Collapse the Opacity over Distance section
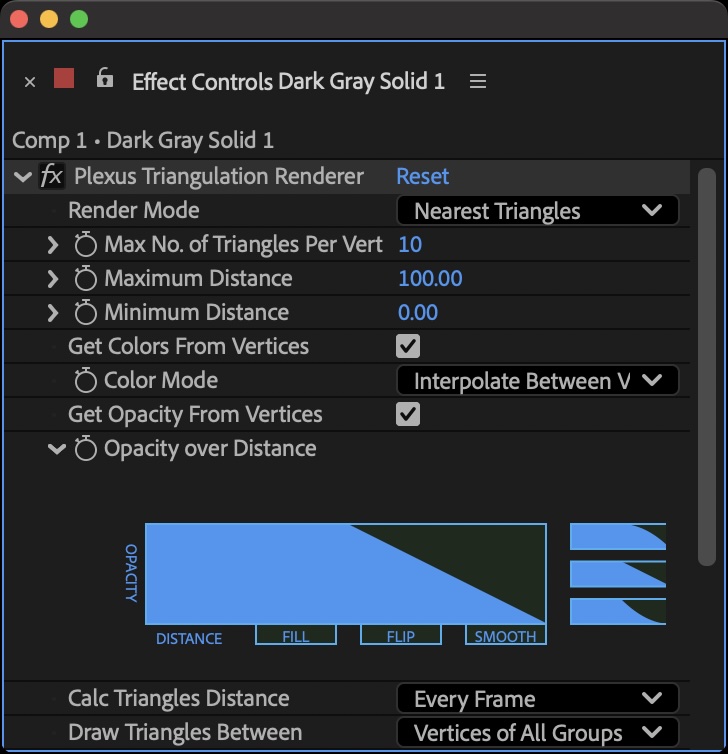 point(56,449)
